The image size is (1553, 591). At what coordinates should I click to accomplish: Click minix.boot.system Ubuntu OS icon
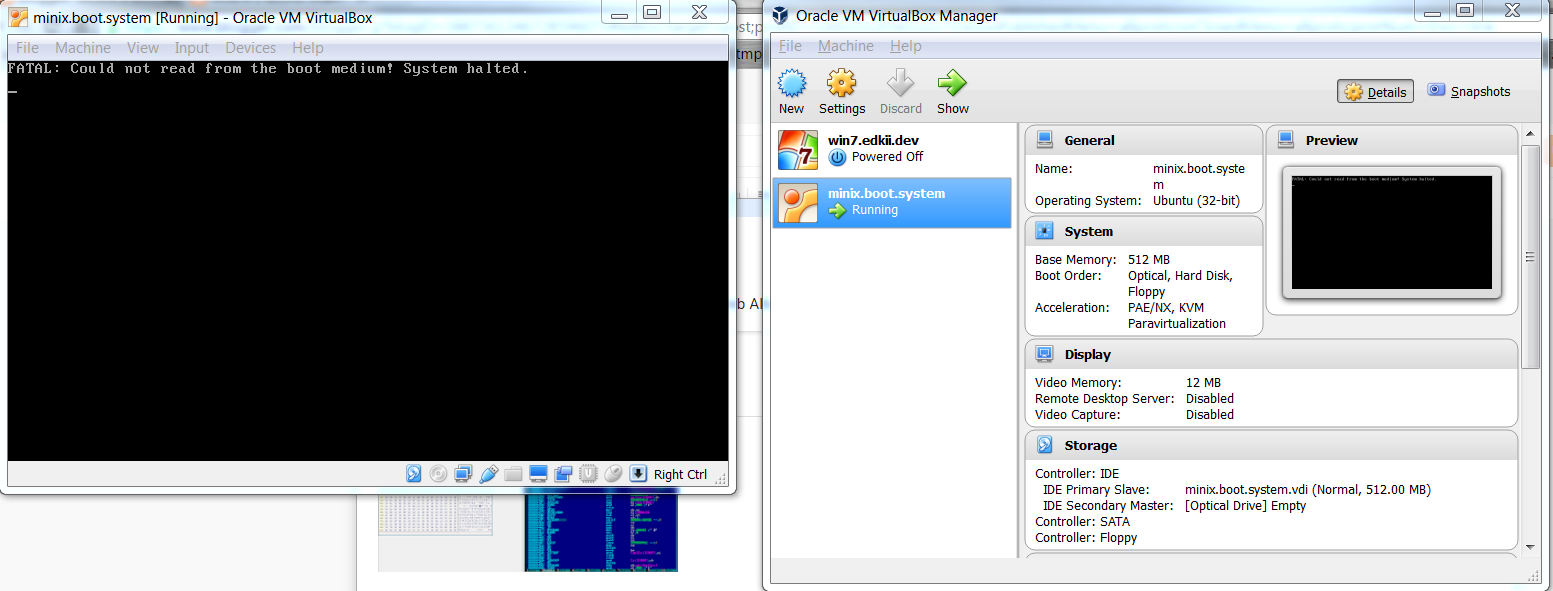coord(798,202)
